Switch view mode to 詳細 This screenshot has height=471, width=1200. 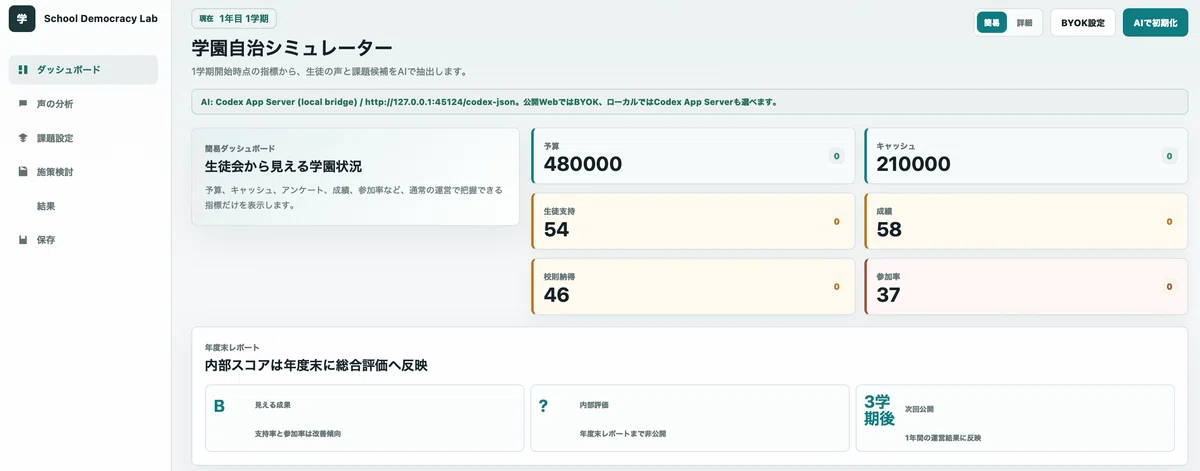(x=1024, y=22)
